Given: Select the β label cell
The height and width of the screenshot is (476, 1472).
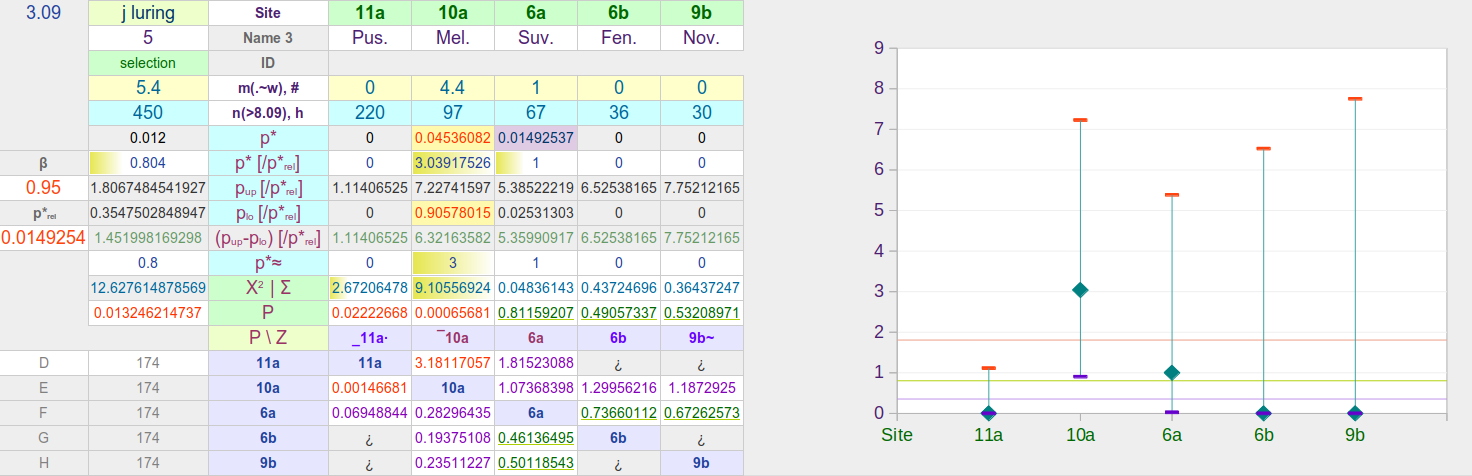Looking at the screenshot, I should click(44, 162).
